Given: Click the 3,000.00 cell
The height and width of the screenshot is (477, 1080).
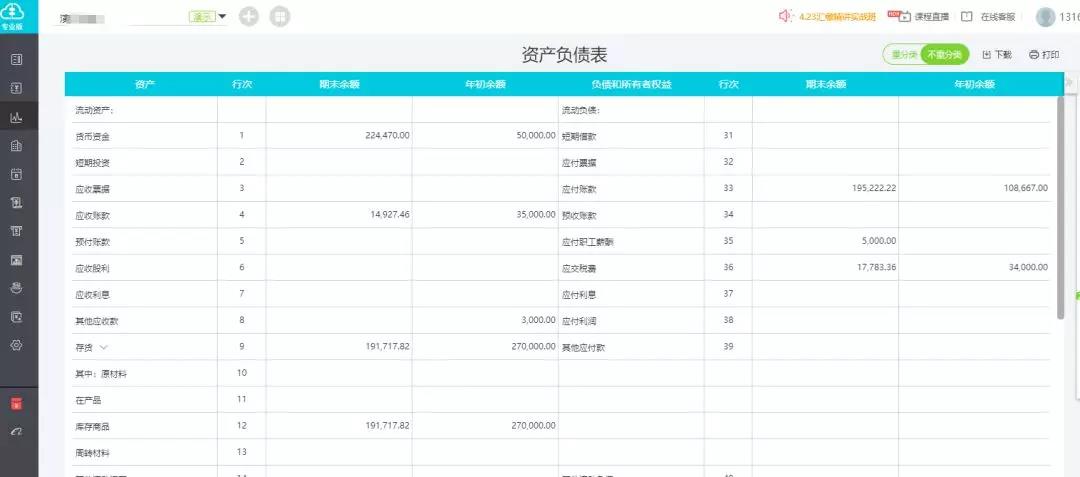Looking at the screenshot, I should click(539, 320).
